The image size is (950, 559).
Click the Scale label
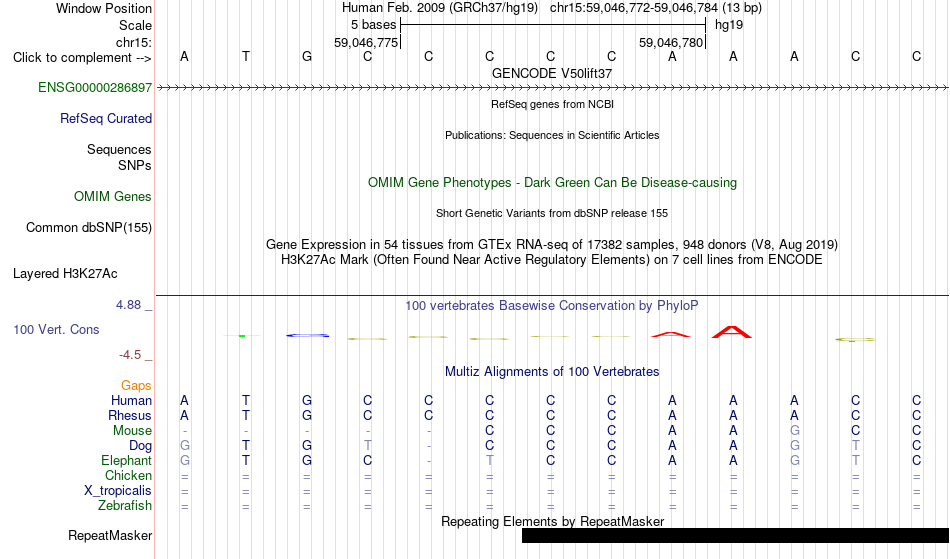click(x=135, y=26)
